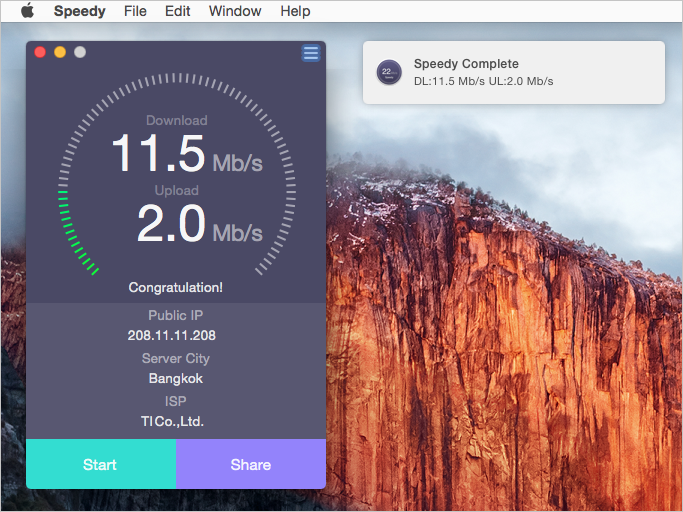Click the Speedy icon in the notification
This screenshot has height=512, width=683.
click(389, 72)
